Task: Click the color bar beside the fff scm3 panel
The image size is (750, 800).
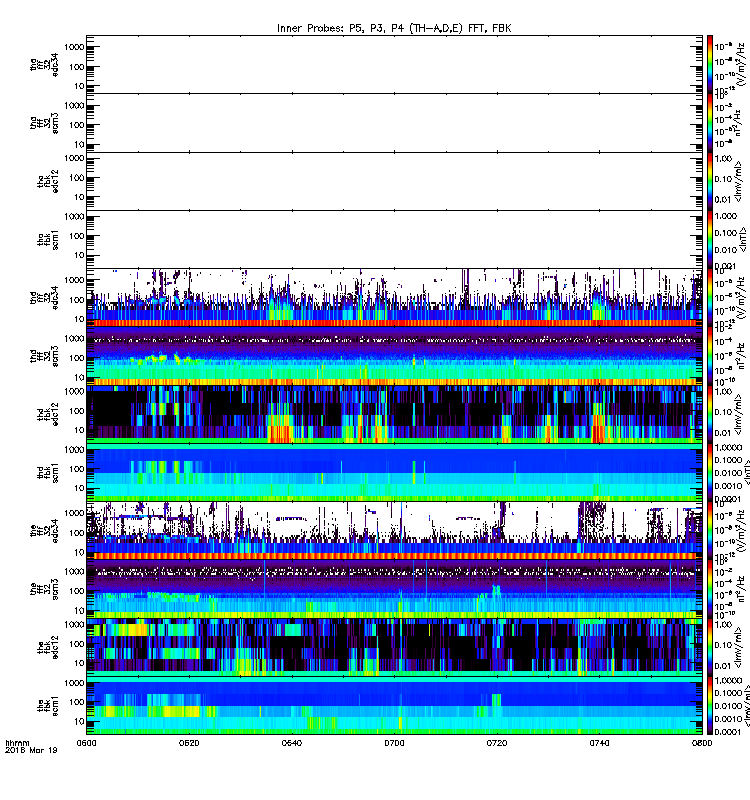Action: click(710, 589)
